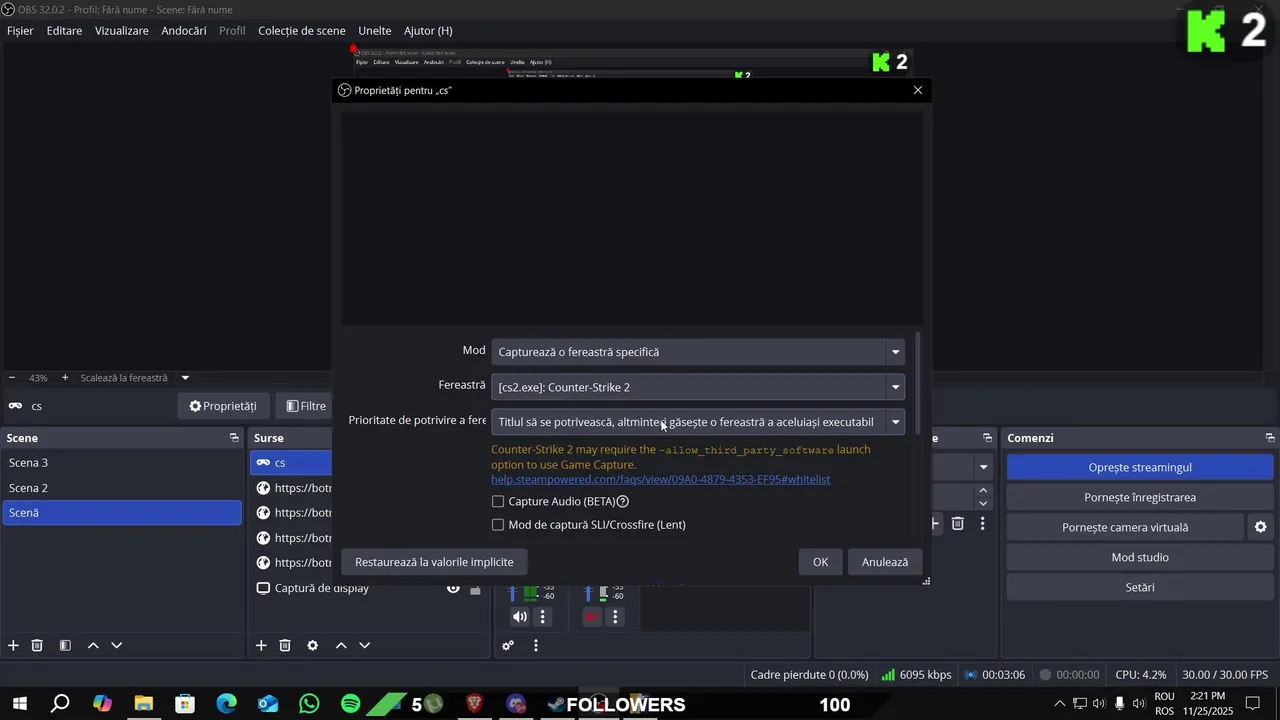Open the Scalează la fereastră preview scaling dropdown
1280x720 pixels.
tap(134, 378)
